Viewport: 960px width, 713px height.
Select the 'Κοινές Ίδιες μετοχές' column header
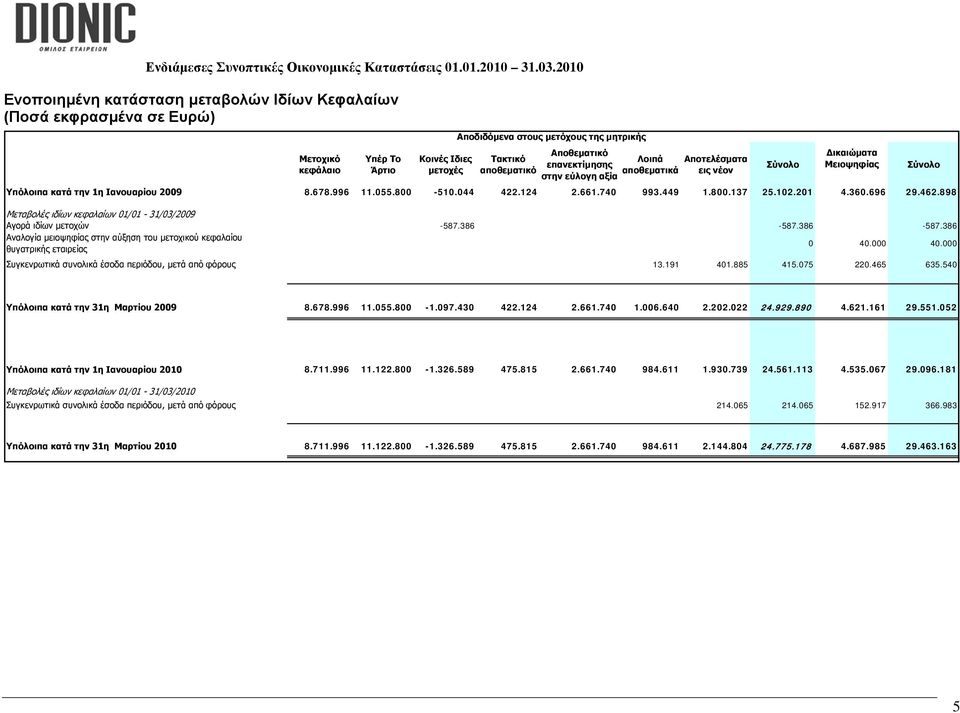[x=445, y=165]
